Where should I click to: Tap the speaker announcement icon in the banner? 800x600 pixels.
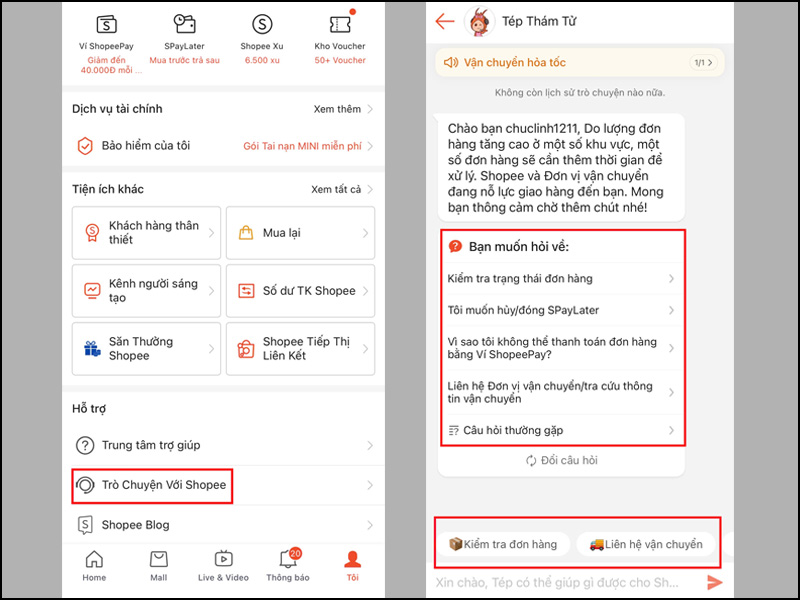point(451,63)
